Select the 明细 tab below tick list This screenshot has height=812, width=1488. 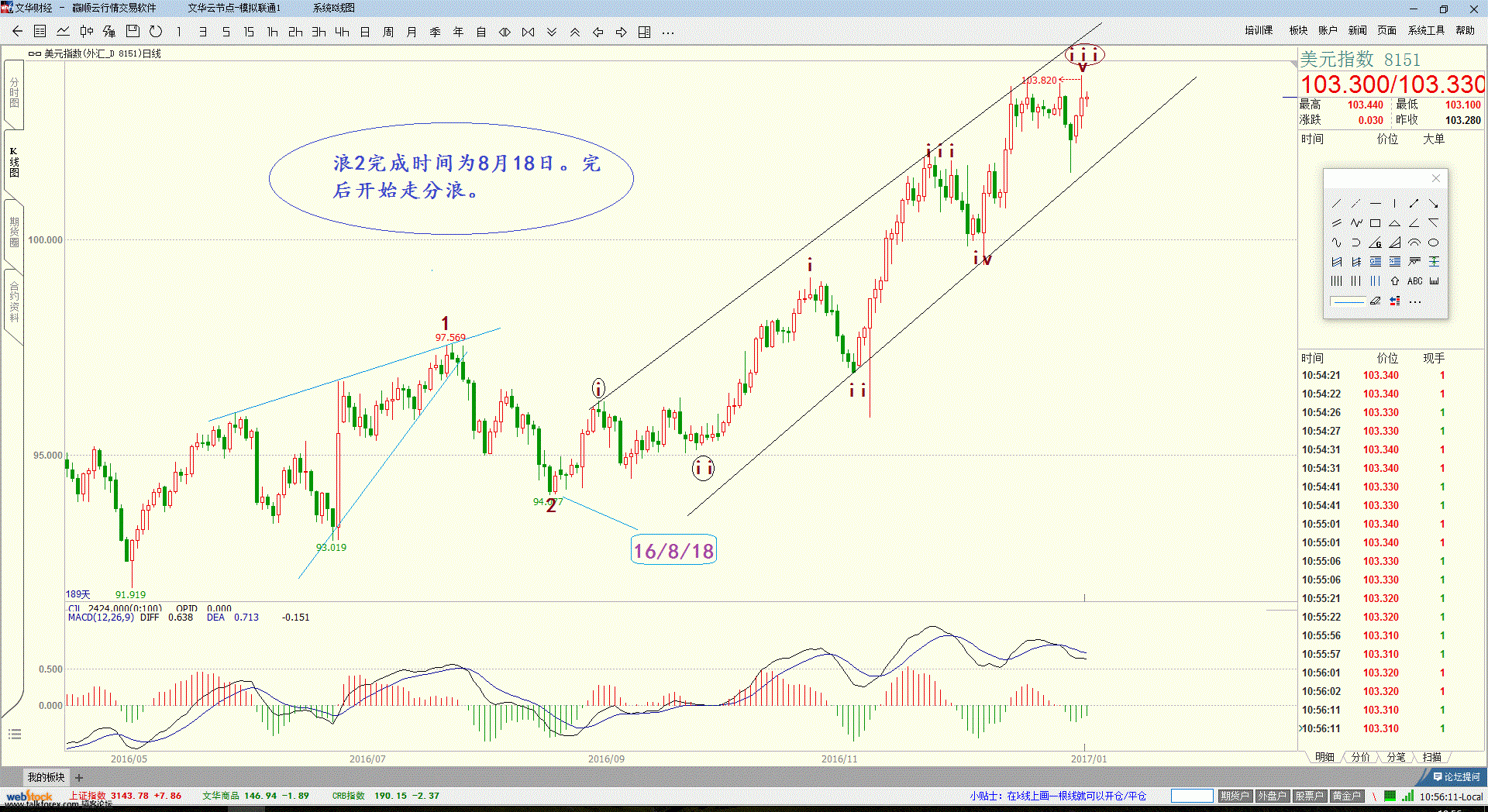tap(1324, 757)
